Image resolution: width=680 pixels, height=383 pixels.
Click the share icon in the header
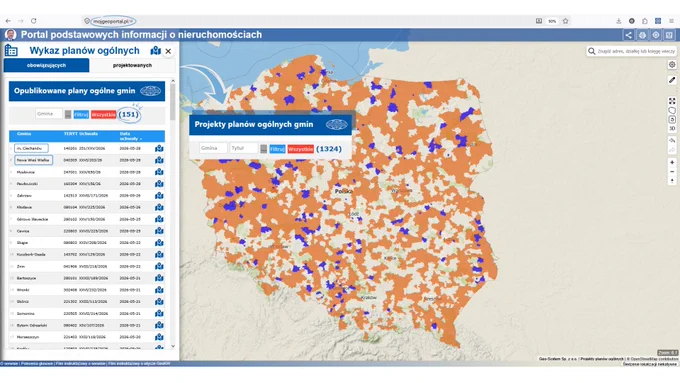(628, 35)
